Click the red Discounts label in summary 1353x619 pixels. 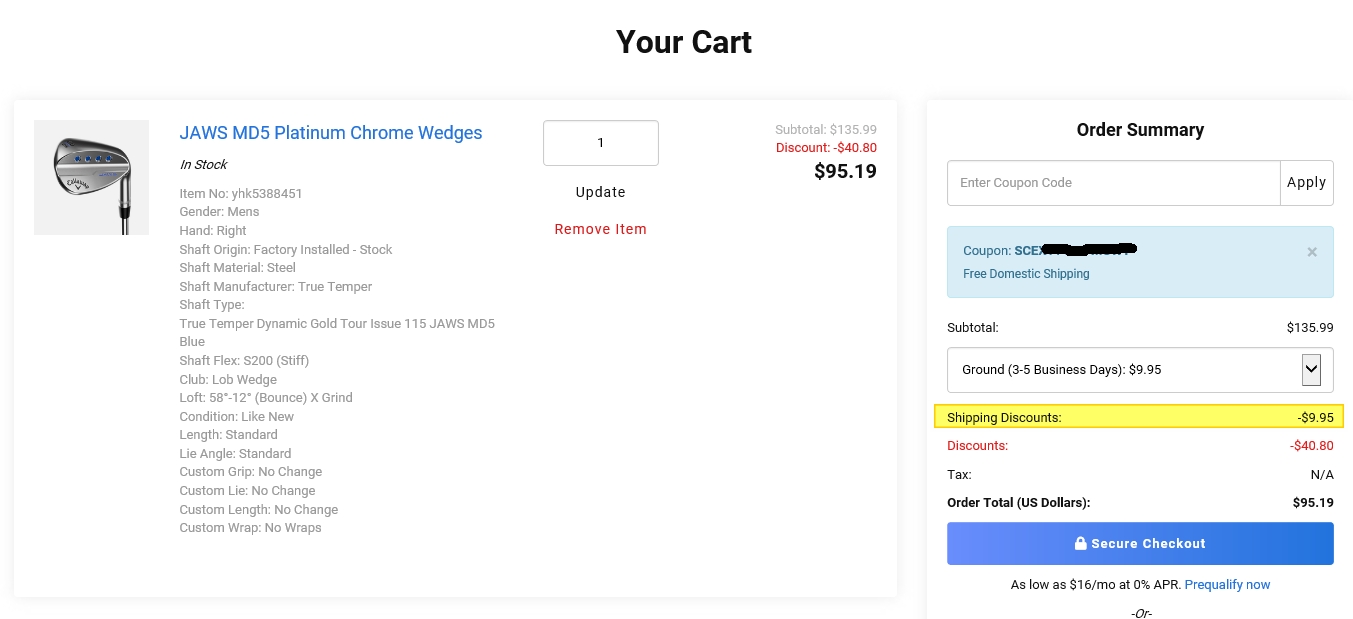(977, 446)
